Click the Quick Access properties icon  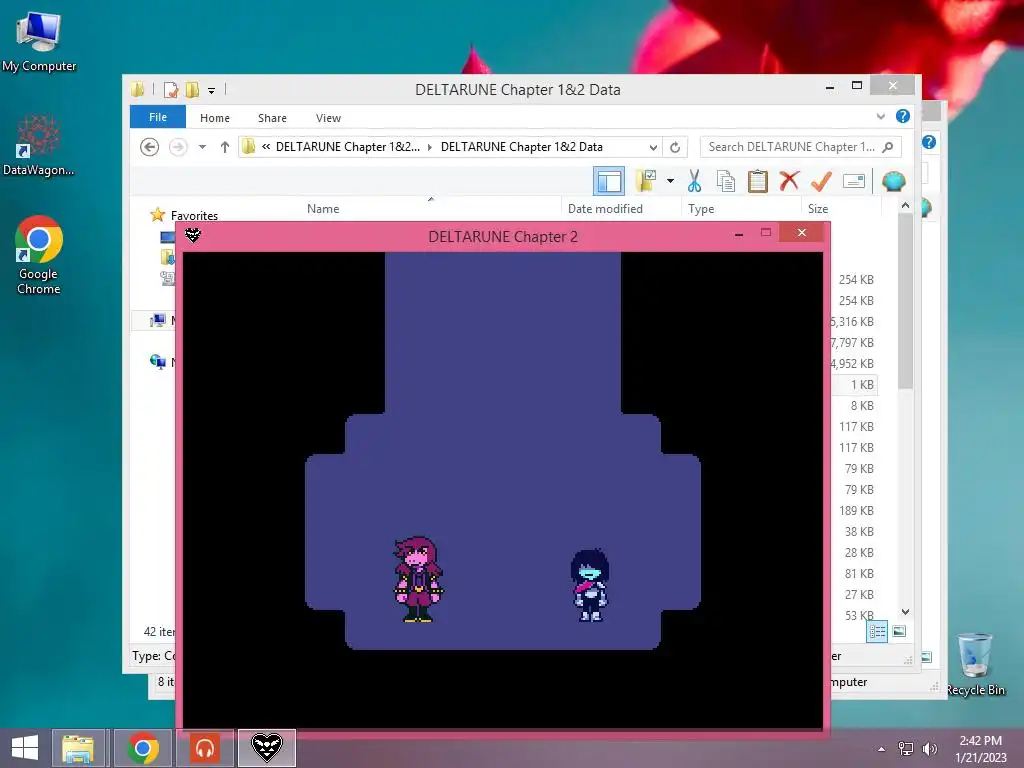coord(170,89)
